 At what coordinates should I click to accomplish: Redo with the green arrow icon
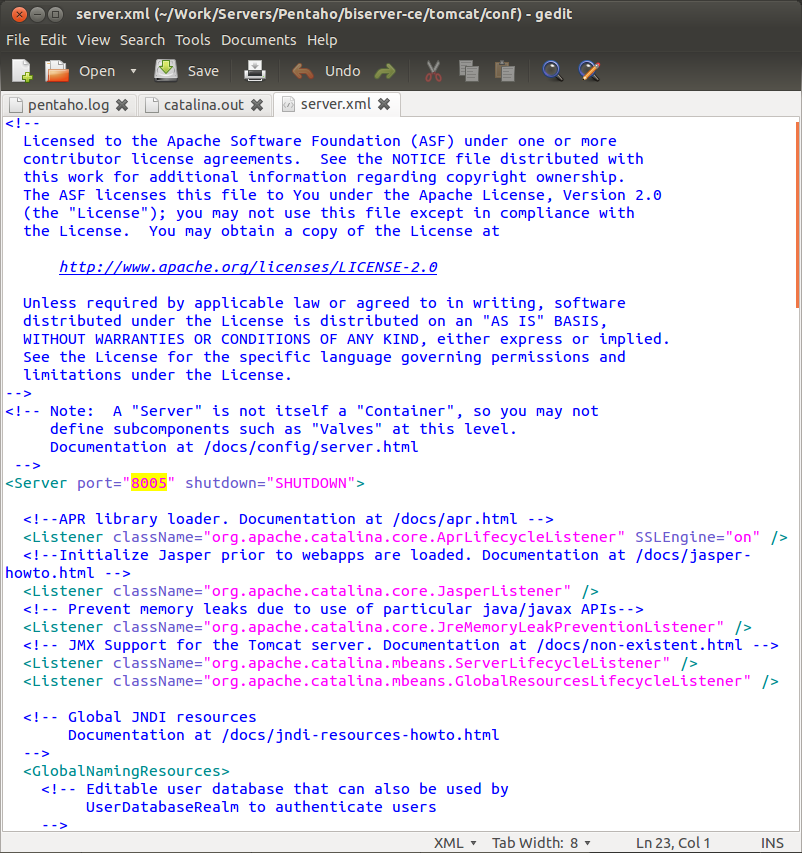(x=385, y=71)
